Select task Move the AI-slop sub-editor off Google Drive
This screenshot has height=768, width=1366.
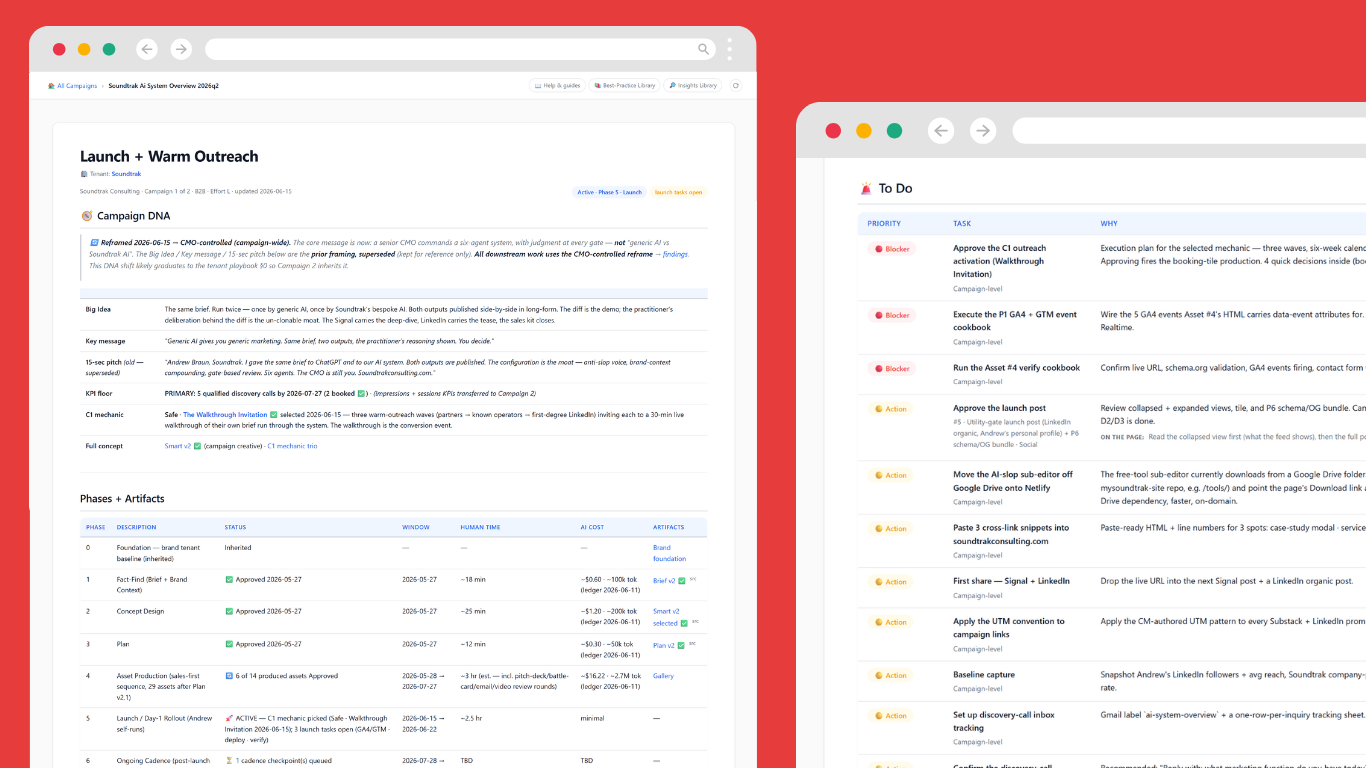click(1013, 481)
